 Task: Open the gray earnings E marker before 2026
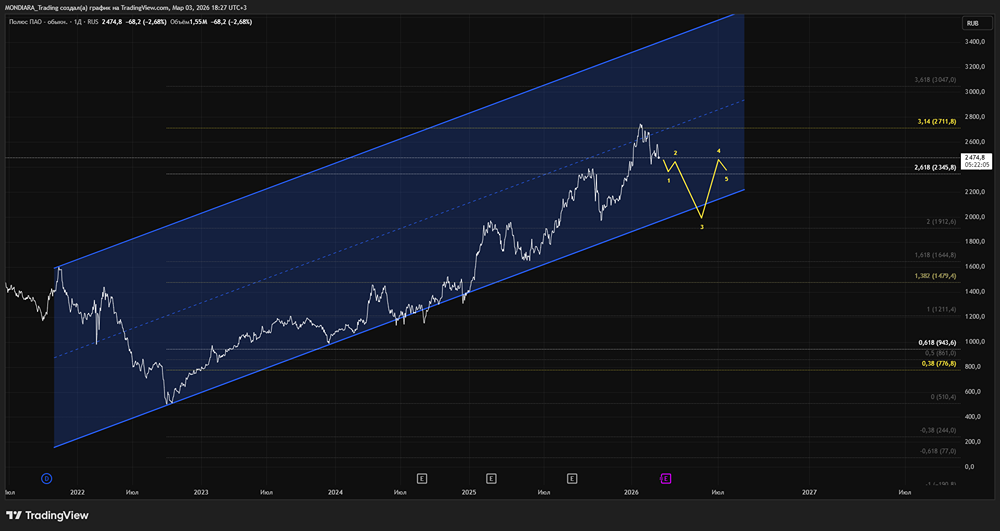click(x=572, y=478)
